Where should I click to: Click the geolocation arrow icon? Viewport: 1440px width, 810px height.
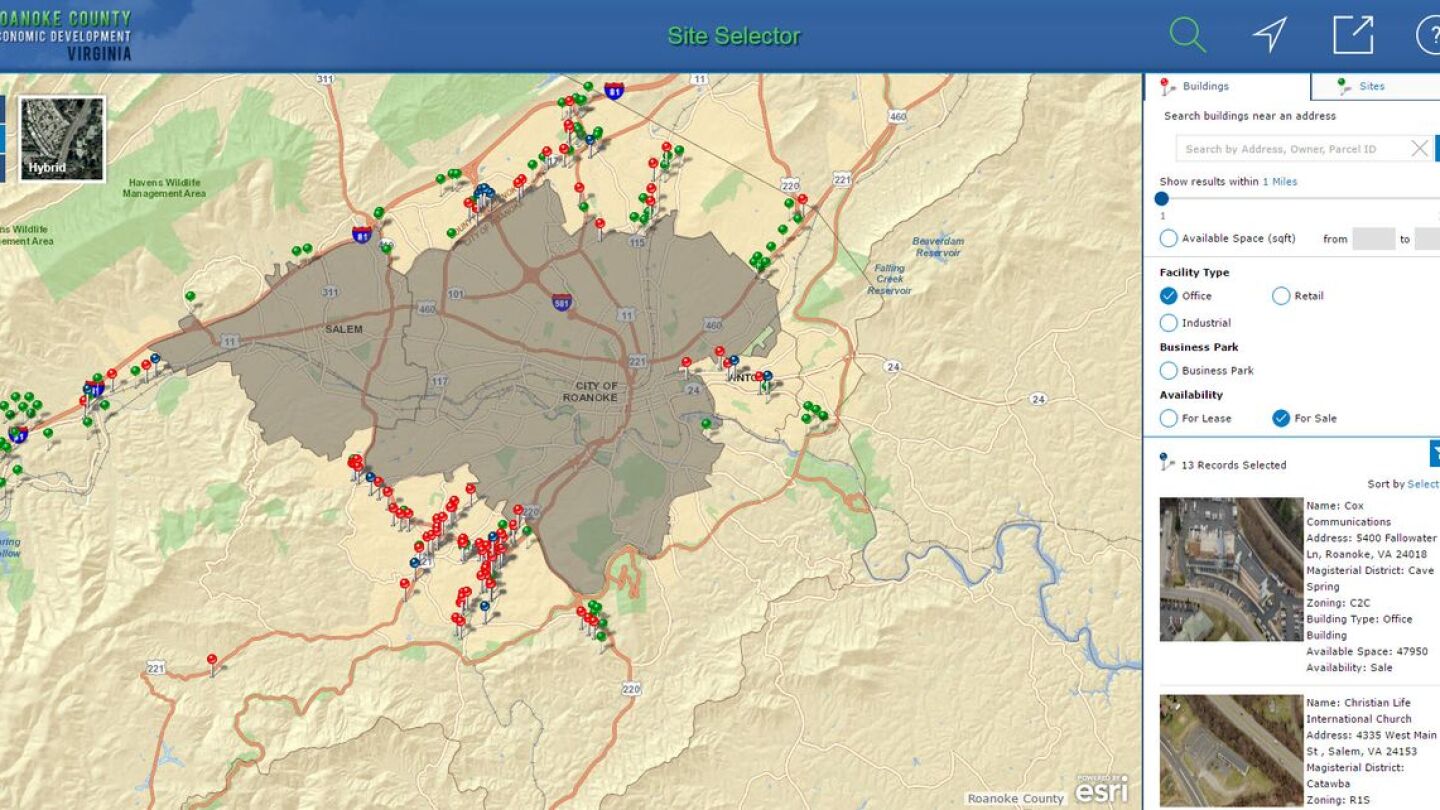(1269, 35)
